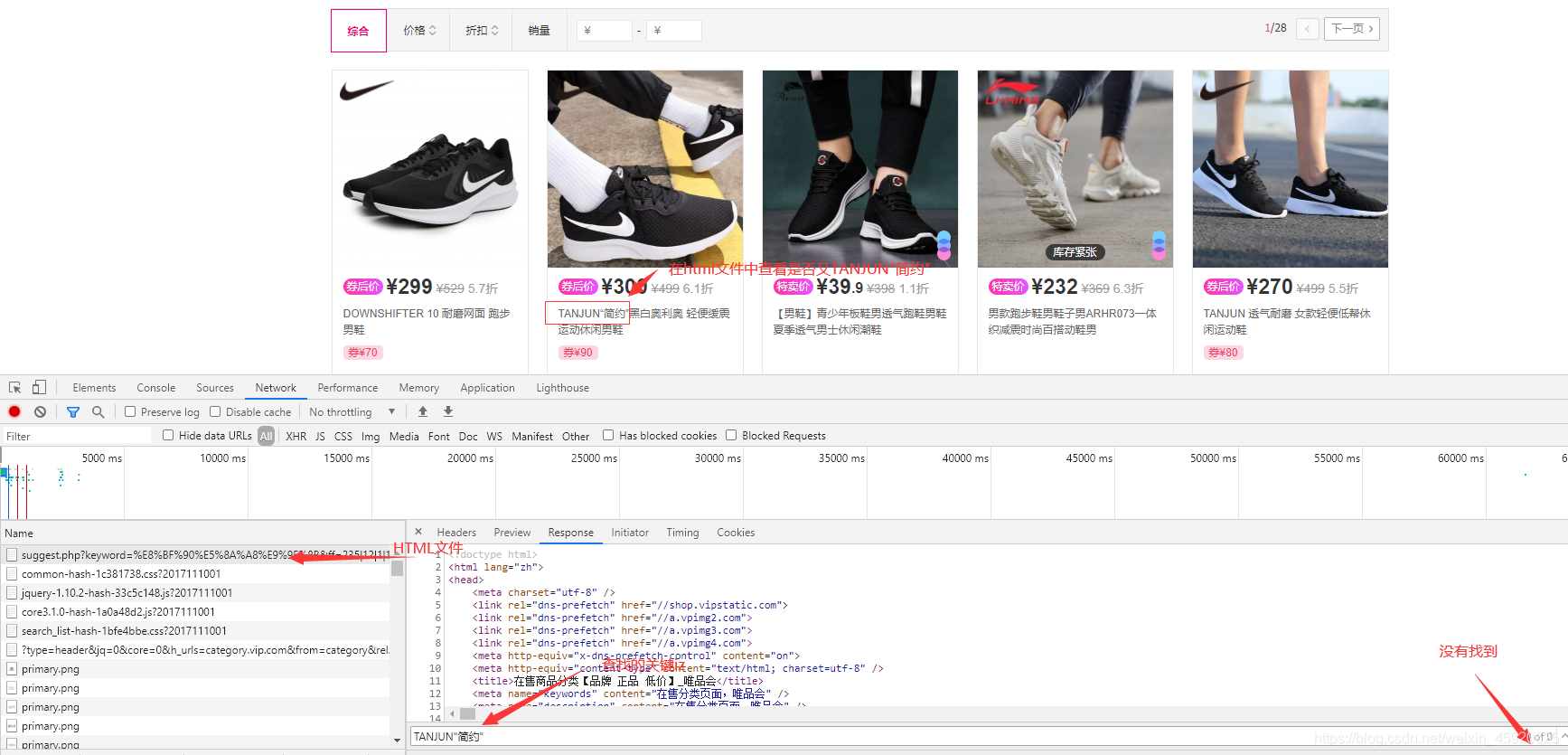Select the Response tab
Screen dimensions: 1568x755
571,533
